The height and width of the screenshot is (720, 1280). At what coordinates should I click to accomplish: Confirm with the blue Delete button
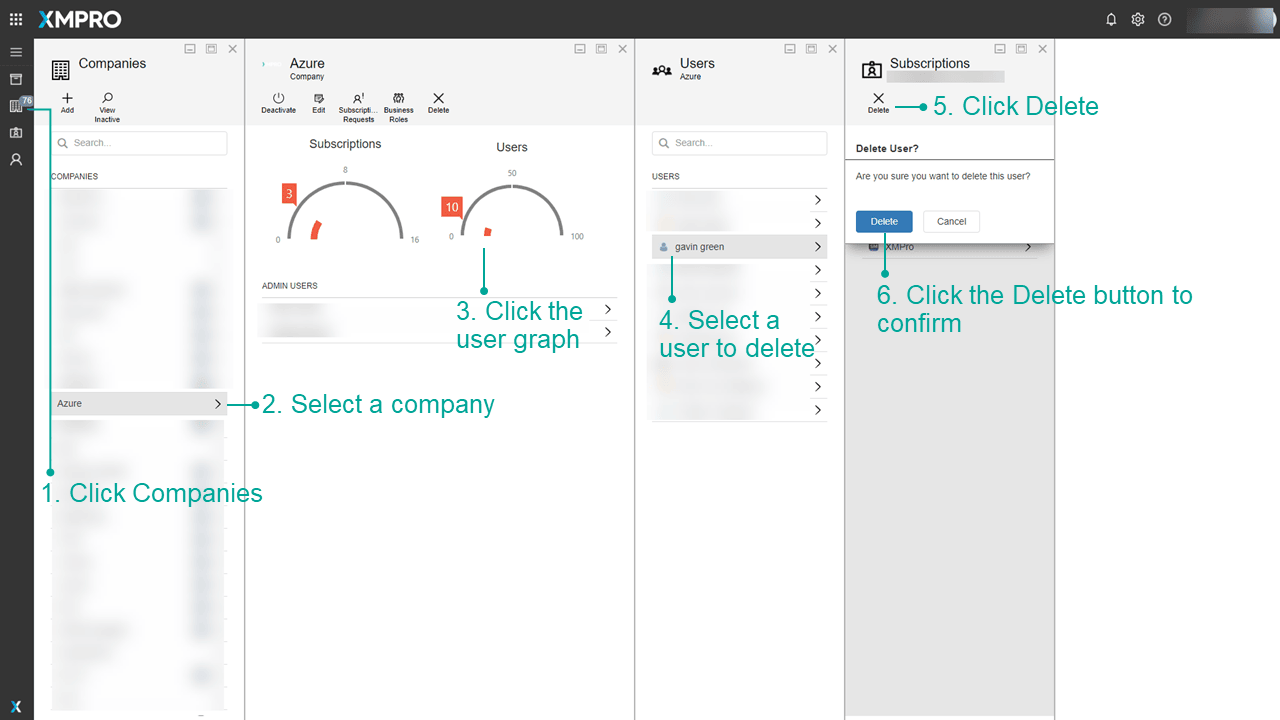point(884,221)
